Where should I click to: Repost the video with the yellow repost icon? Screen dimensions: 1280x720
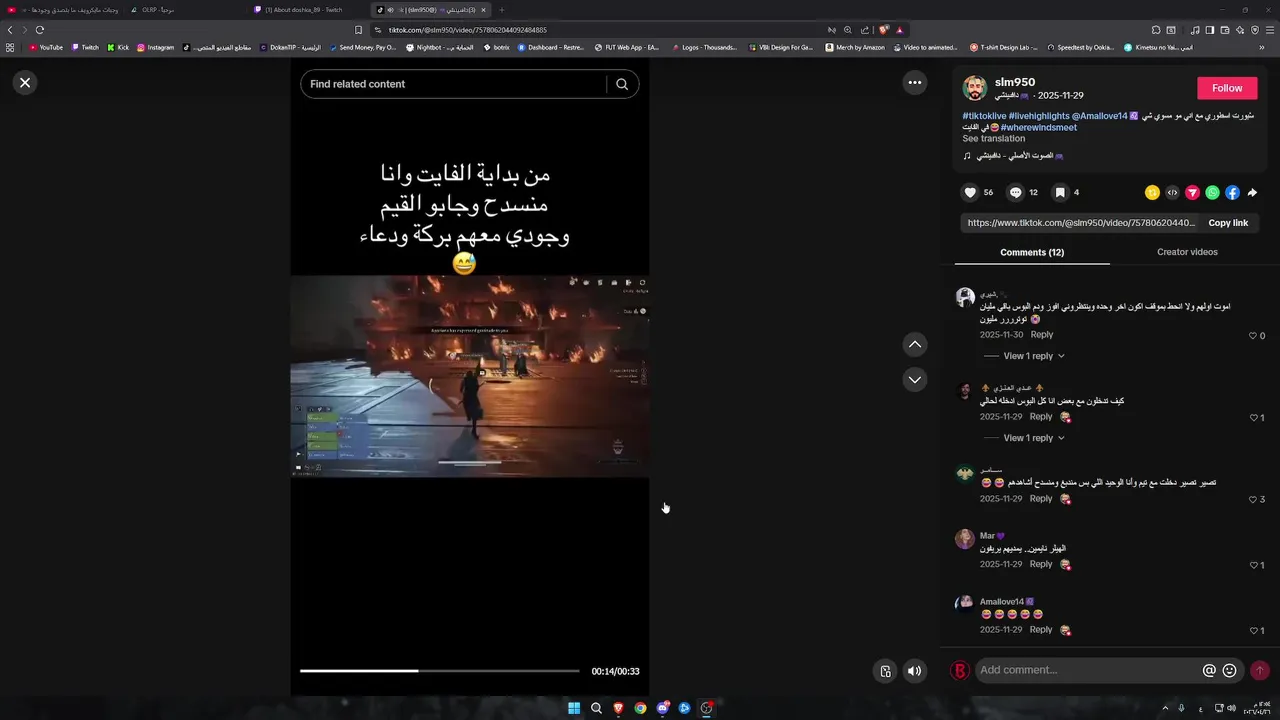(1152, 192)
